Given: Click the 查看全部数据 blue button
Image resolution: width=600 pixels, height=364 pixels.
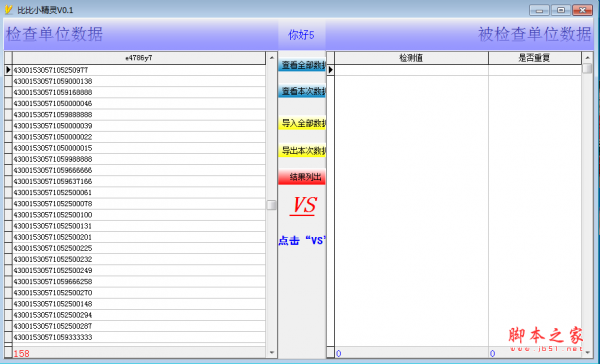Looking at the screenshot, I should pyautogui.click(x=302, y=65).
